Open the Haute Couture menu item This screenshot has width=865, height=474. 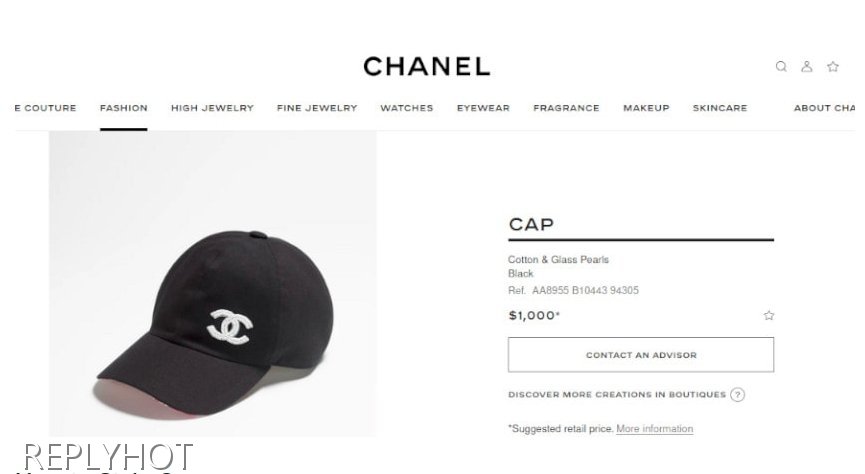pyautogui.click(x=45, y=108)
